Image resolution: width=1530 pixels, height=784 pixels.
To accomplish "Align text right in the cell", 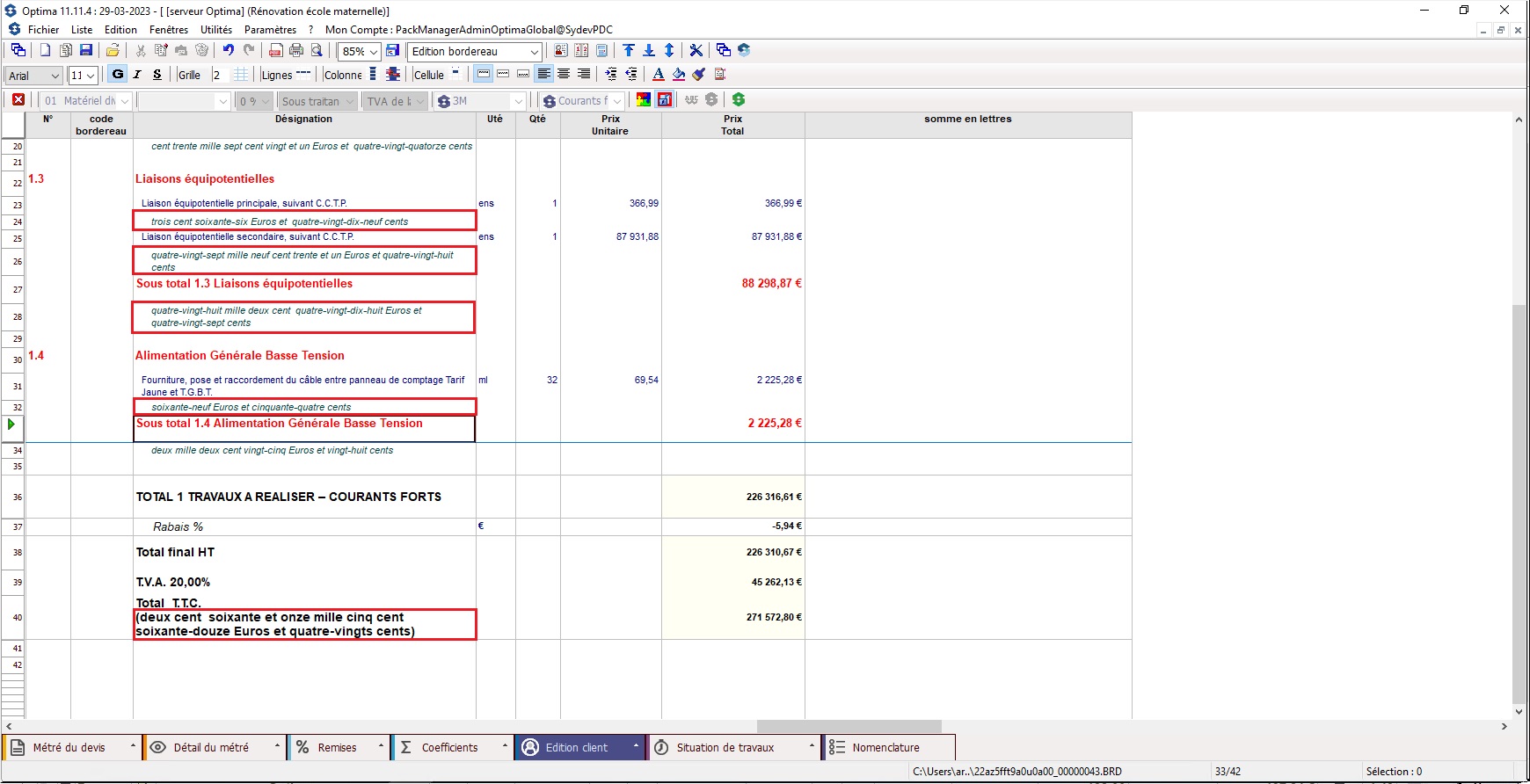I will (584, 75).
